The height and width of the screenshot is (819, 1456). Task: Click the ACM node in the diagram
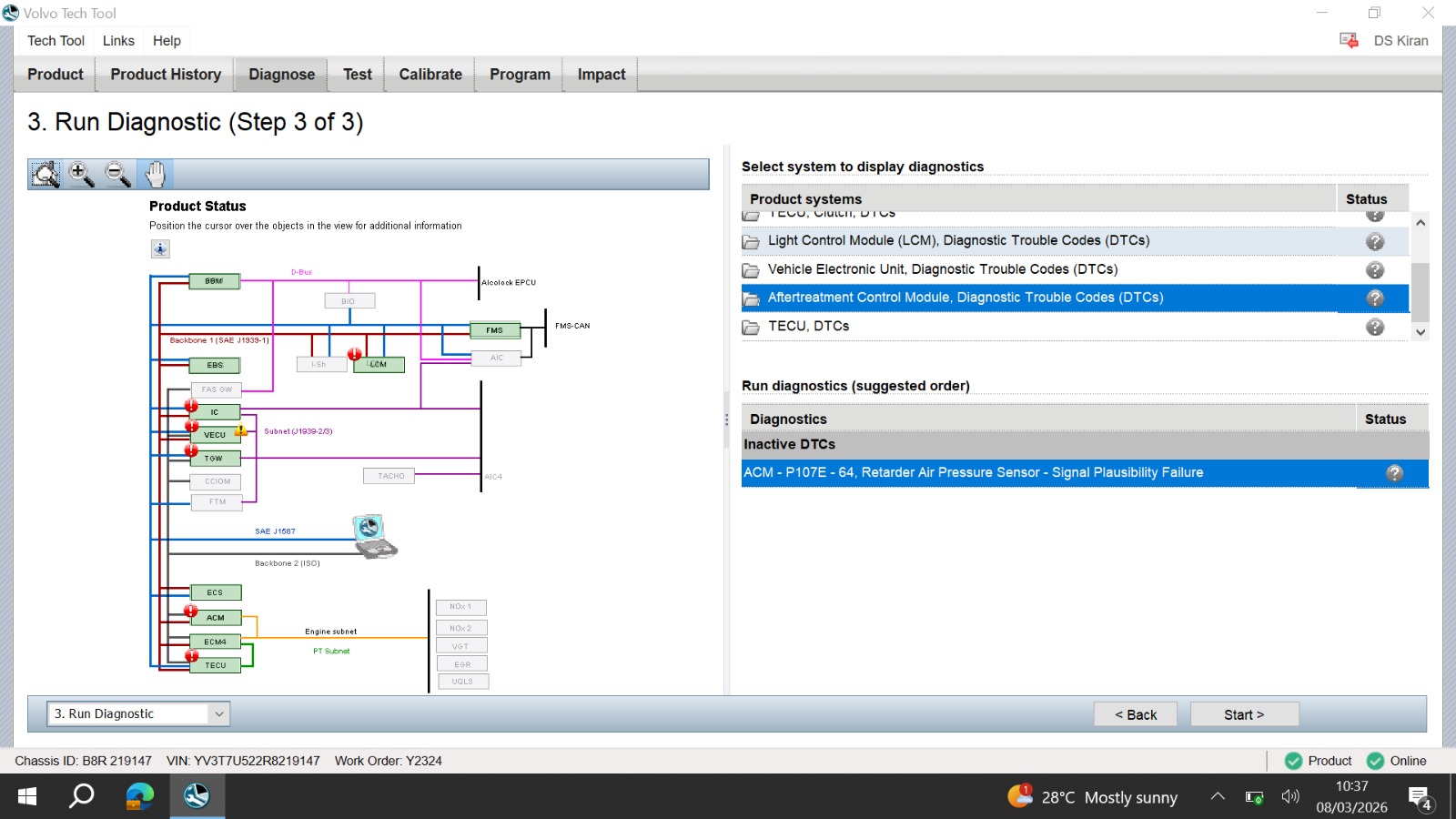pos(216,618)
